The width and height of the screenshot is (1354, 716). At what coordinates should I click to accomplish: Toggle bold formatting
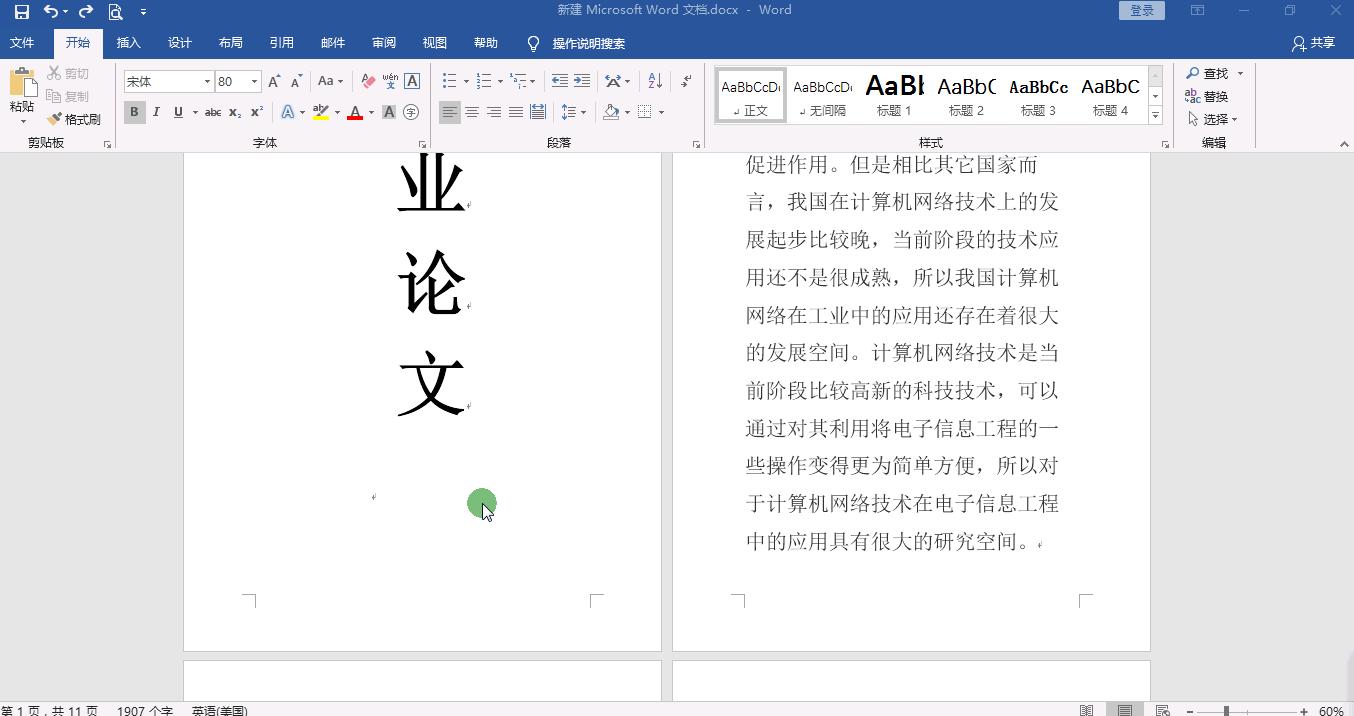tap(134, 112)
